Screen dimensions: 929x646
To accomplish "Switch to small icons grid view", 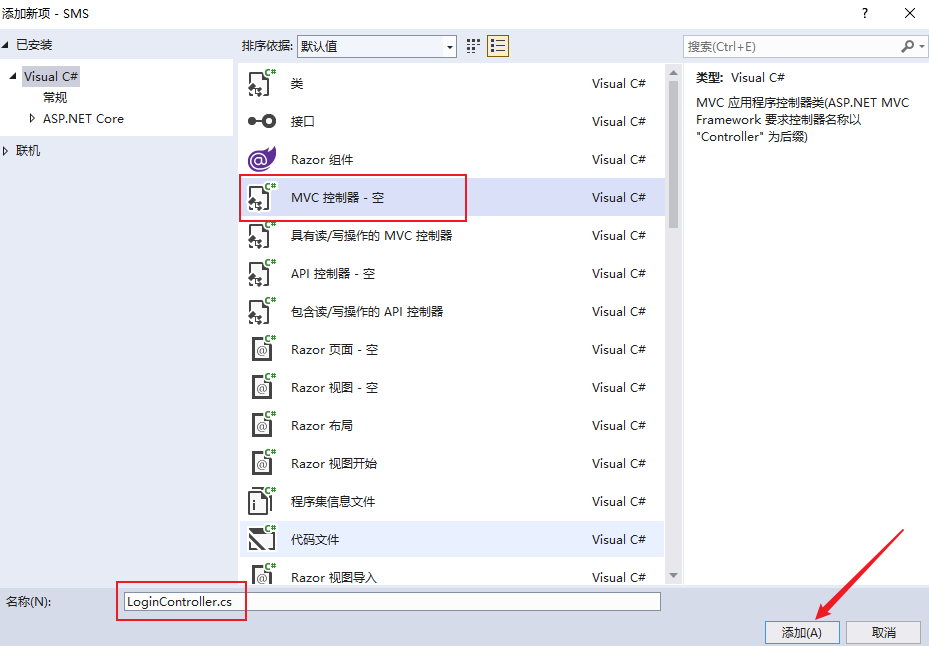I will (x=473, y=46).
